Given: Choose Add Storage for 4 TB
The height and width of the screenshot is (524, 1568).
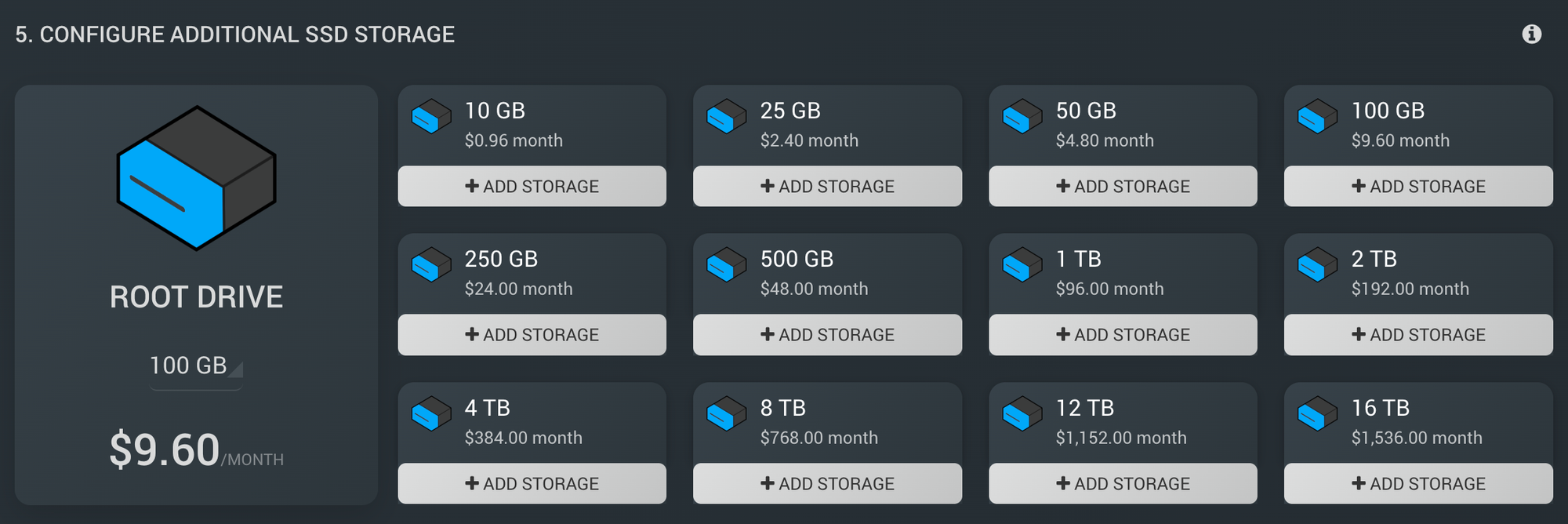Looking at the screenshot, I should [532, 484].
